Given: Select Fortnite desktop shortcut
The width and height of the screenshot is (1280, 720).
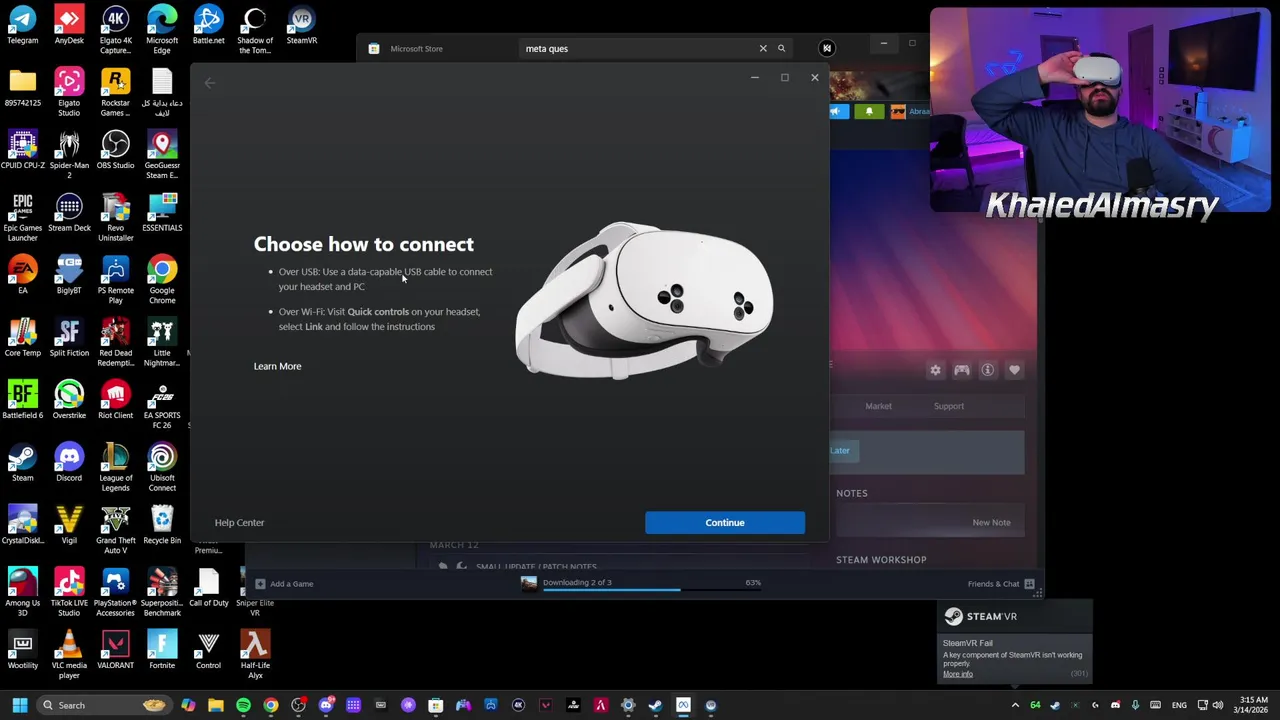Looking at the screenshot, I should pos(162,650).
